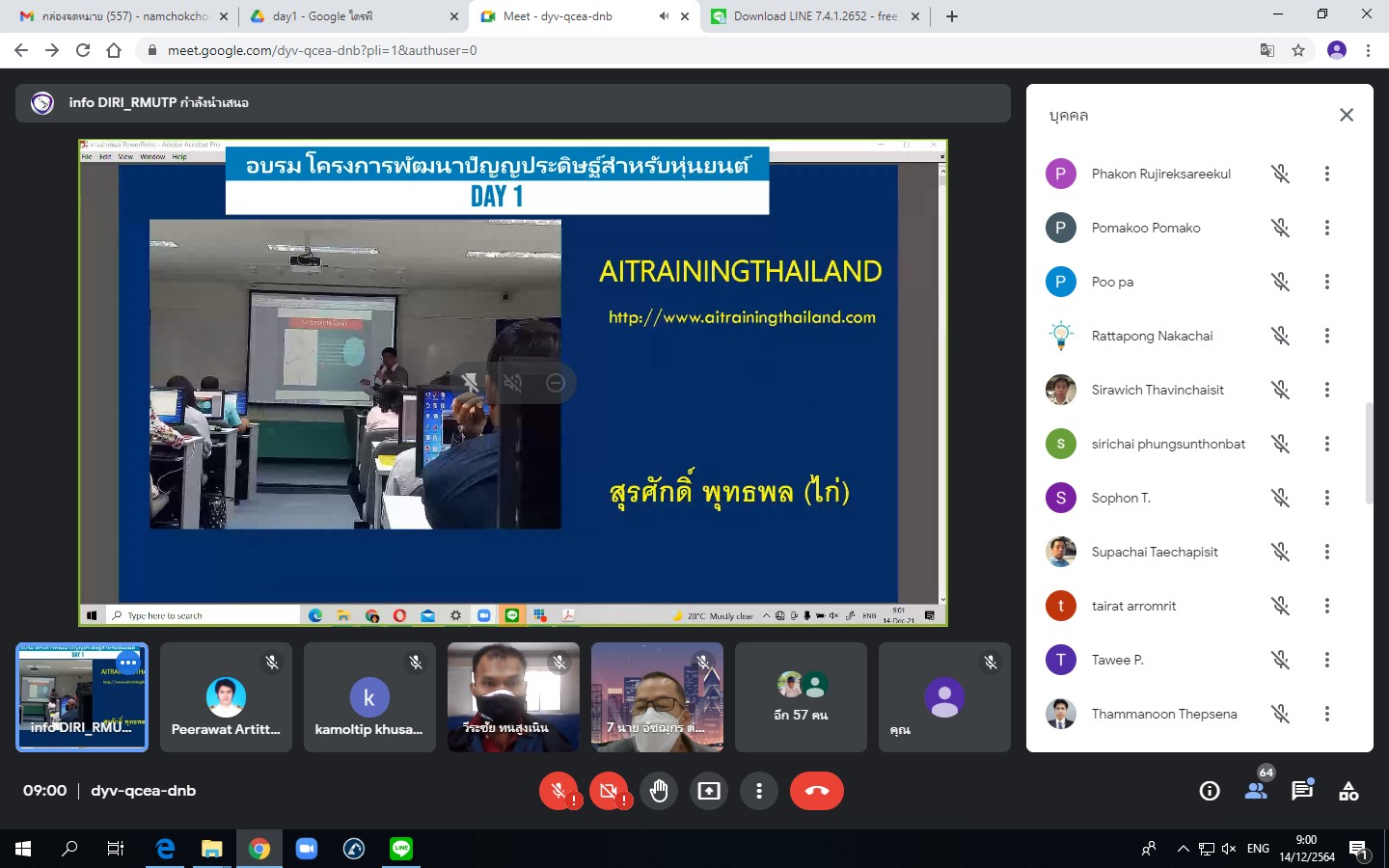1389x868 pixels.
Task: Open the Chrome three-dot menu
Action: pyautogui.click(x=1368, y=50)
